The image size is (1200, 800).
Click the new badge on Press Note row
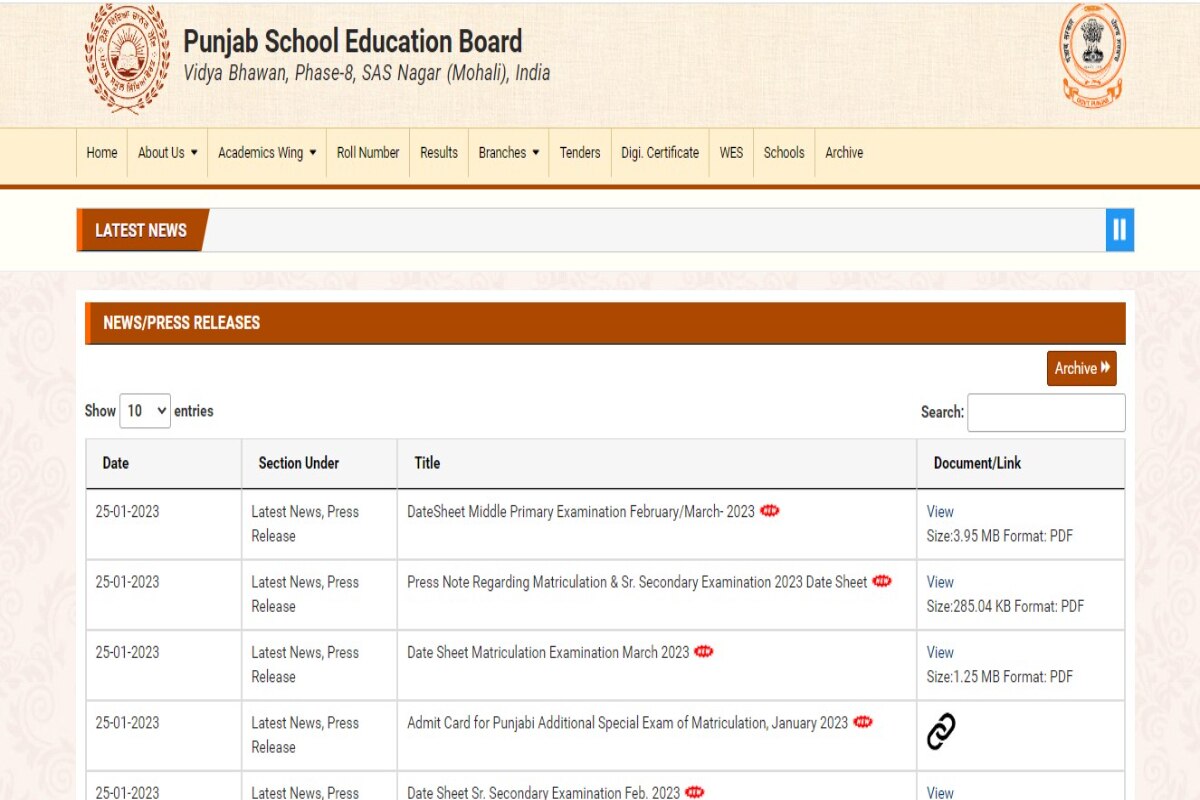pyautogui.click(x=882, y=581)
